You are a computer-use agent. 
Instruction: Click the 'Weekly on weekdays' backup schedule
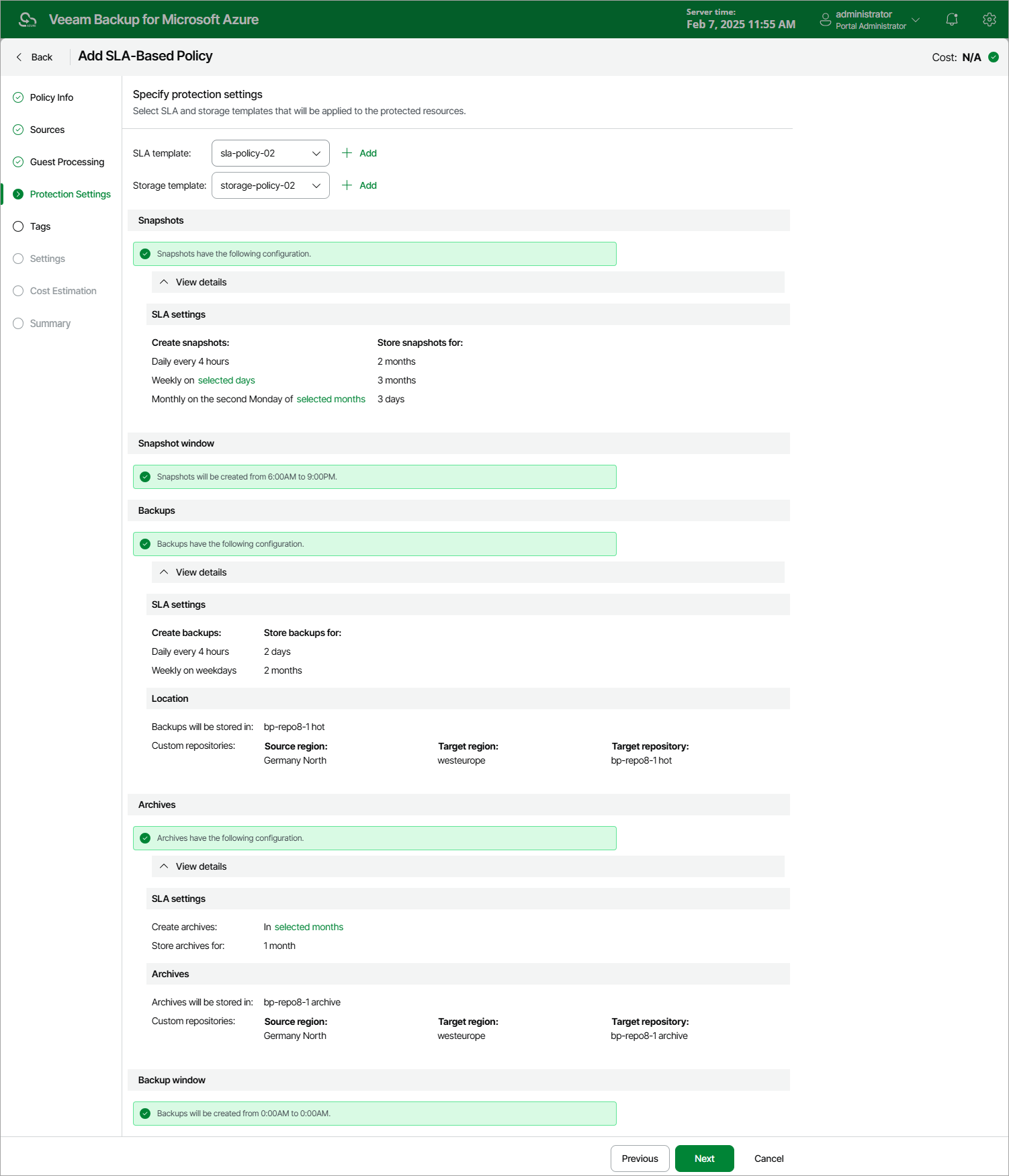point(194,670)
